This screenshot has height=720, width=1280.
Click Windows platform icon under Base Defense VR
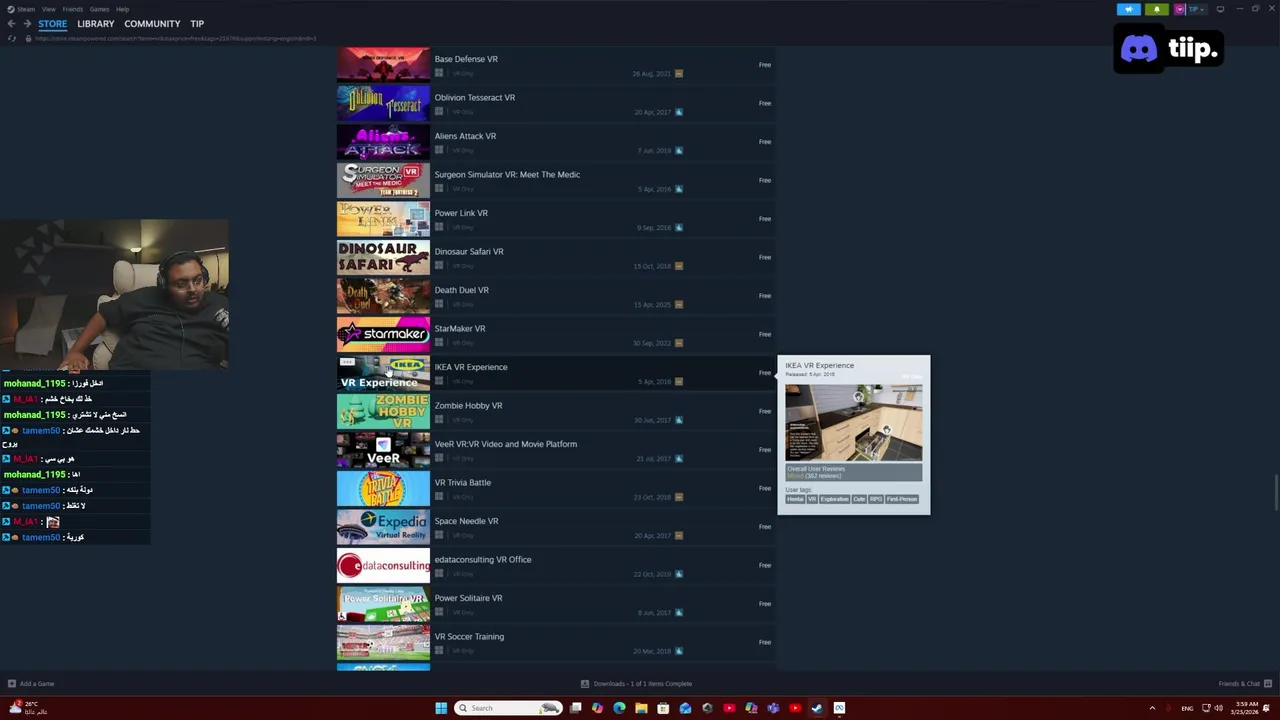[439, 73]
